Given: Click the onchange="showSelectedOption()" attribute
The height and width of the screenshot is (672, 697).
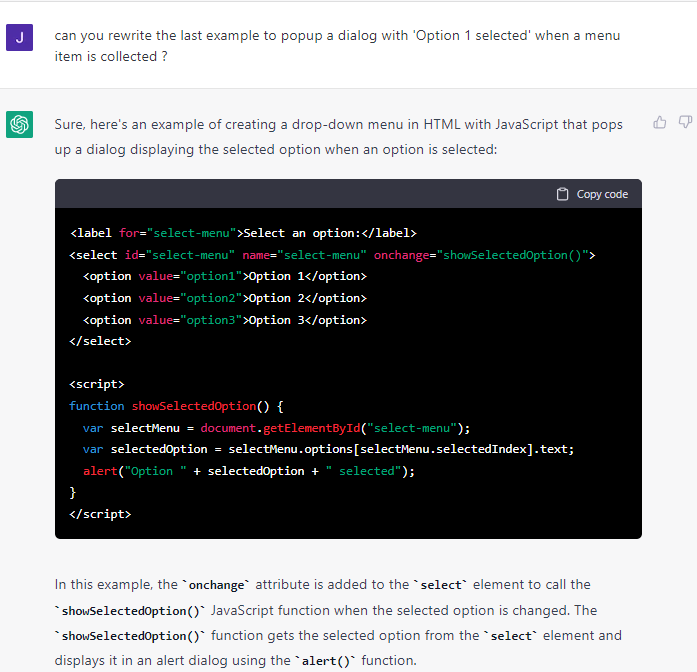Looking at the screenshot, I should pos(481,255).
